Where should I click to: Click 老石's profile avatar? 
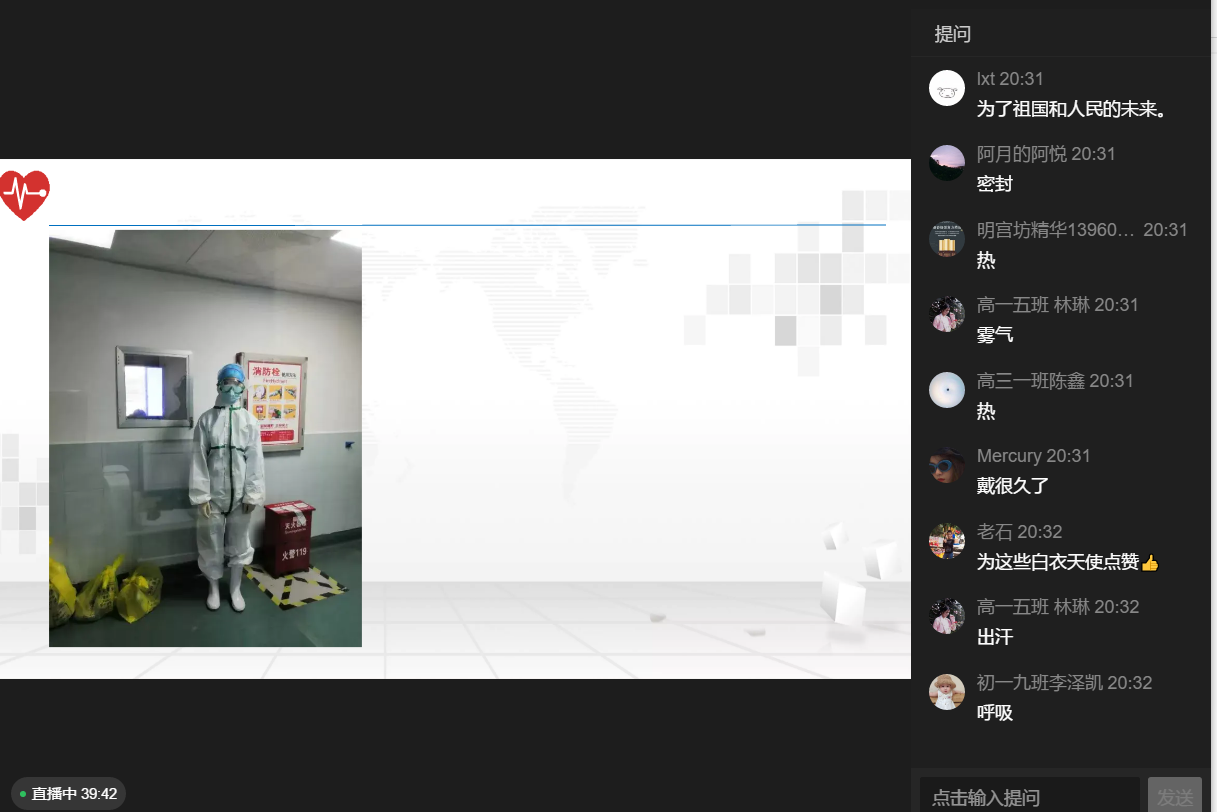(946, 541)
